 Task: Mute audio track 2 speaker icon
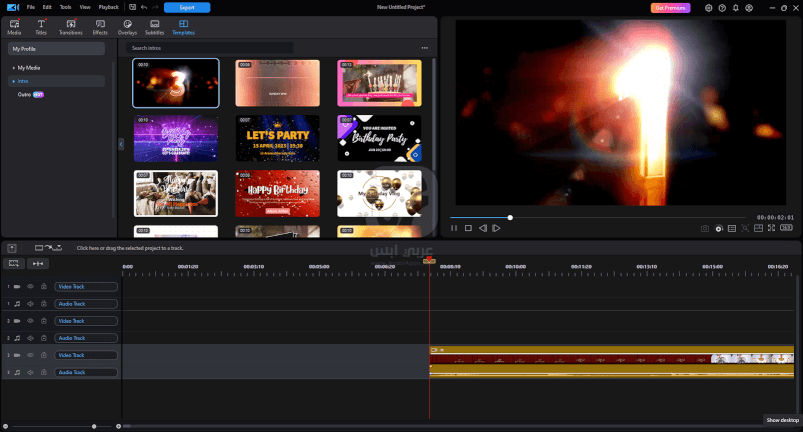click(x=30, y=338)
